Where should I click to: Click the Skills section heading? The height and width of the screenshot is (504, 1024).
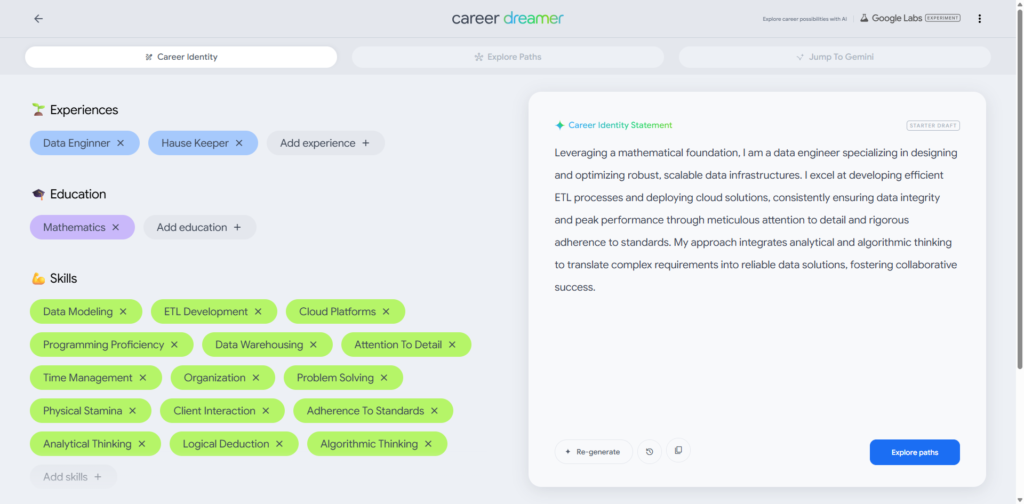[63, 278]
